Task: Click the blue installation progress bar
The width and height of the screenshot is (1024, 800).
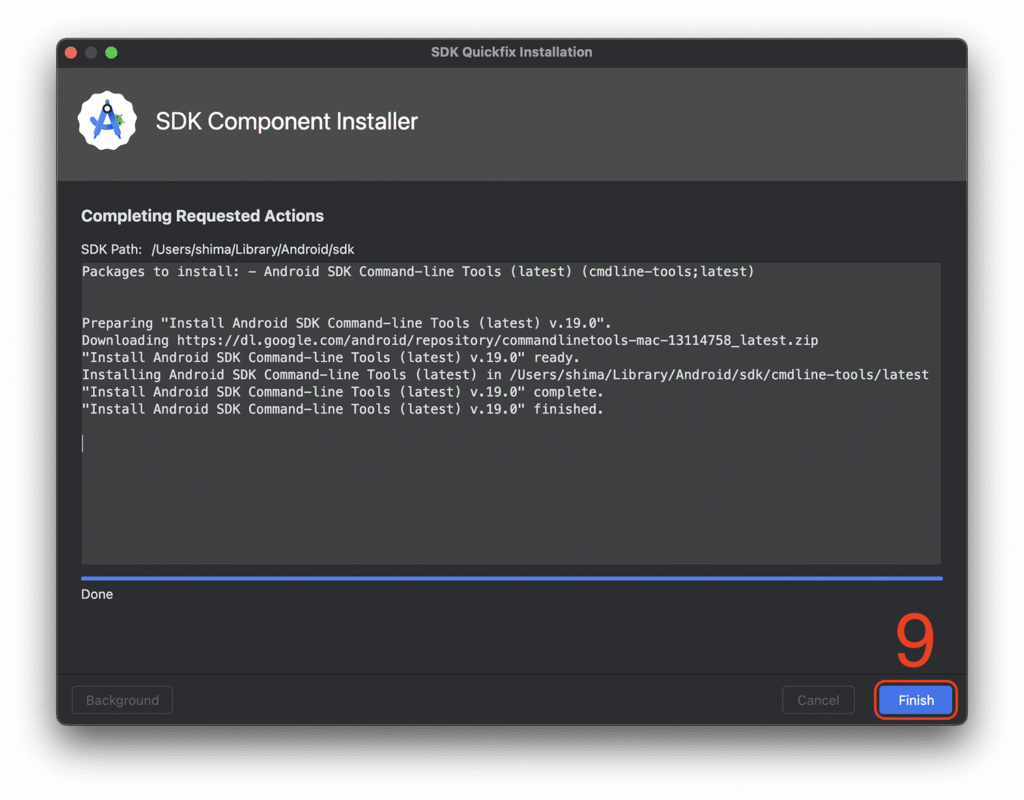Action: pyautogui.click(x=511, y=578)
